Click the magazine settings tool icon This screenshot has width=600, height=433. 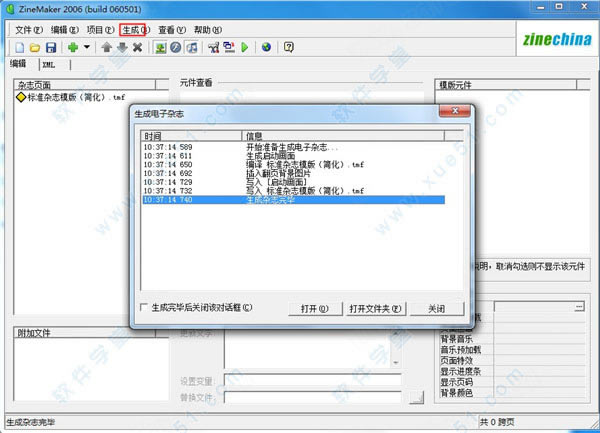pyautogui.click(x=214, y=47)
